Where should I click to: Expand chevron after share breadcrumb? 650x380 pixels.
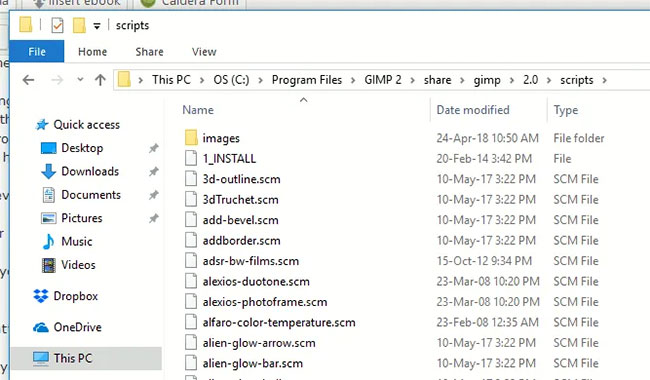tap(462, 80)
